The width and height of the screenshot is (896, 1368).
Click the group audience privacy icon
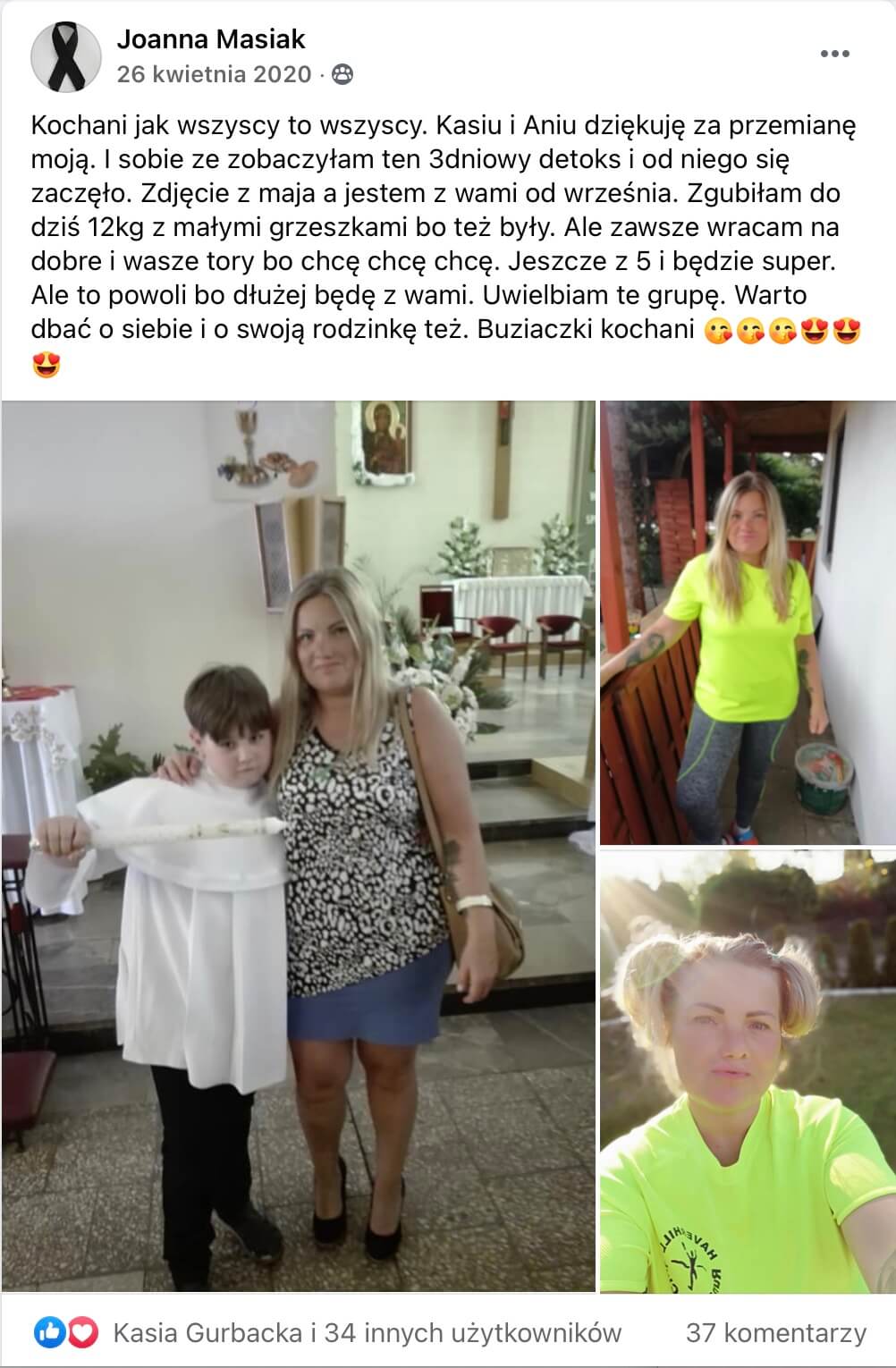(x=342, y=74)
